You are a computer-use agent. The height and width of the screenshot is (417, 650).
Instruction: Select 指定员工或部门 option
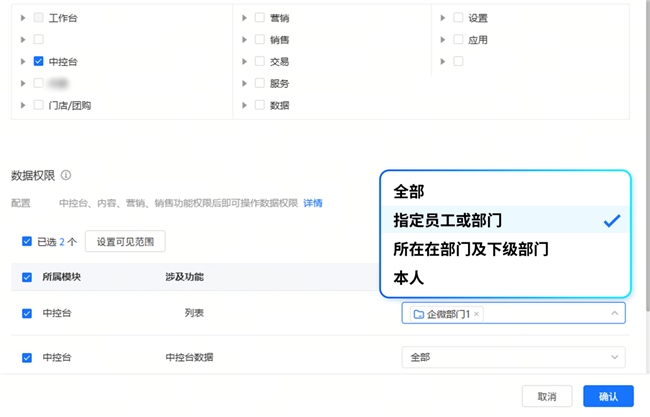pyautogui.click(x=505, y=220)
